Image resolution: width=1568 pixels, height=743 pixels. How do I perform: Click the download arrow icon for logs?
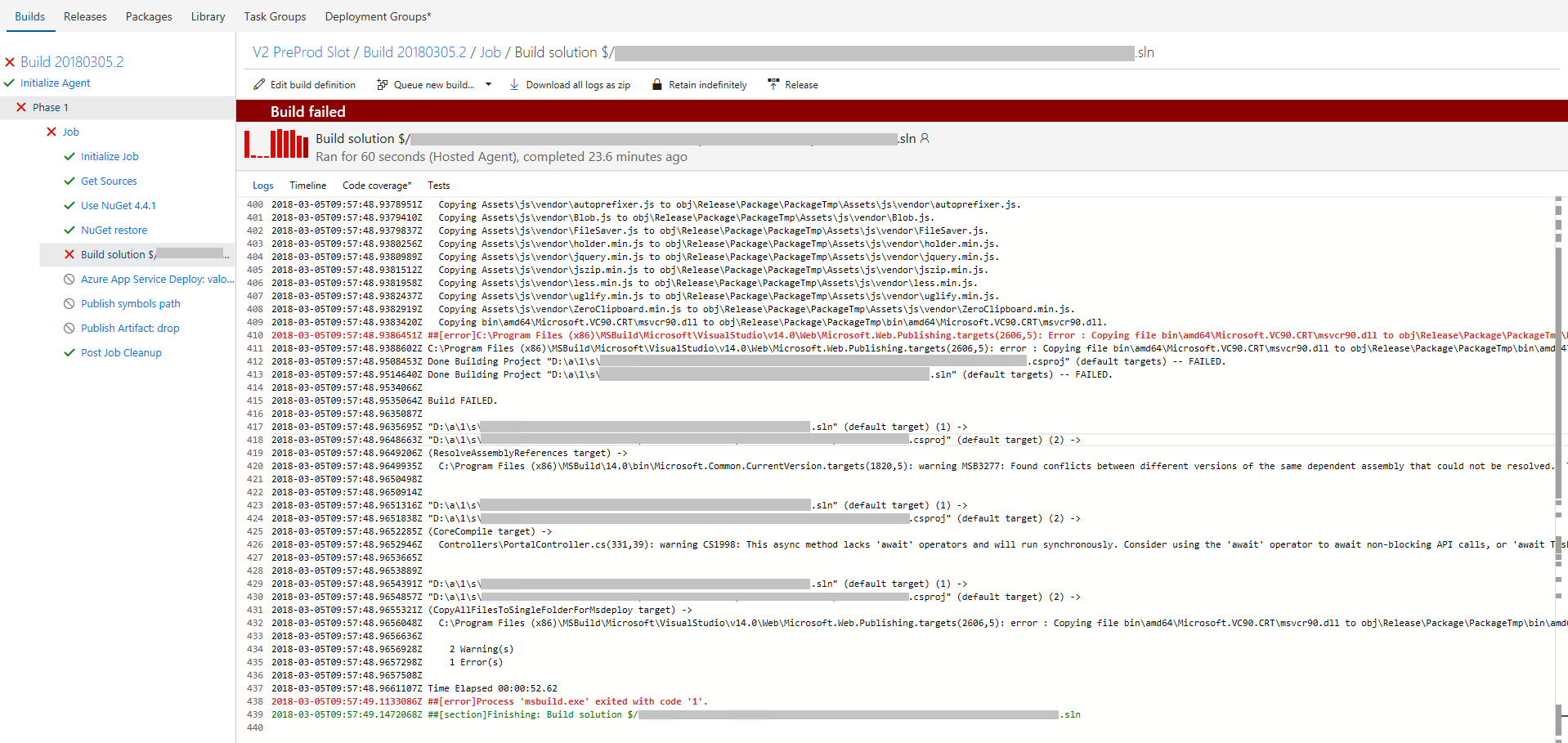[x=514, y=84]
